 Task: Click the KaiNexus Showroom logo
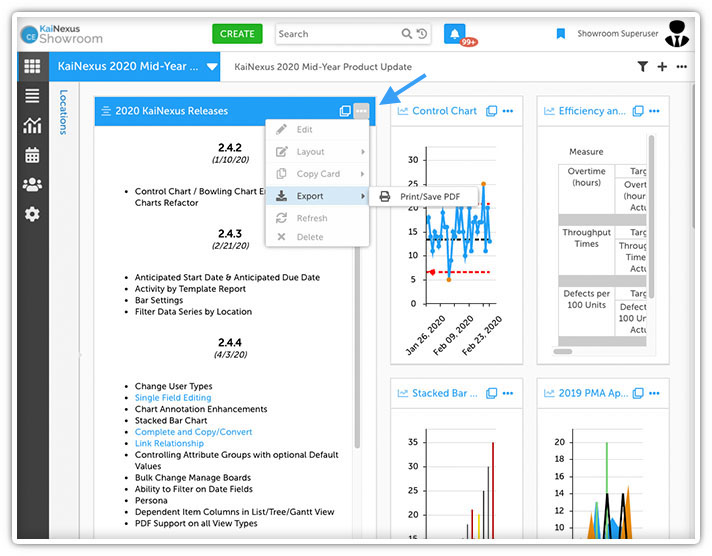(x=61, y=35)
